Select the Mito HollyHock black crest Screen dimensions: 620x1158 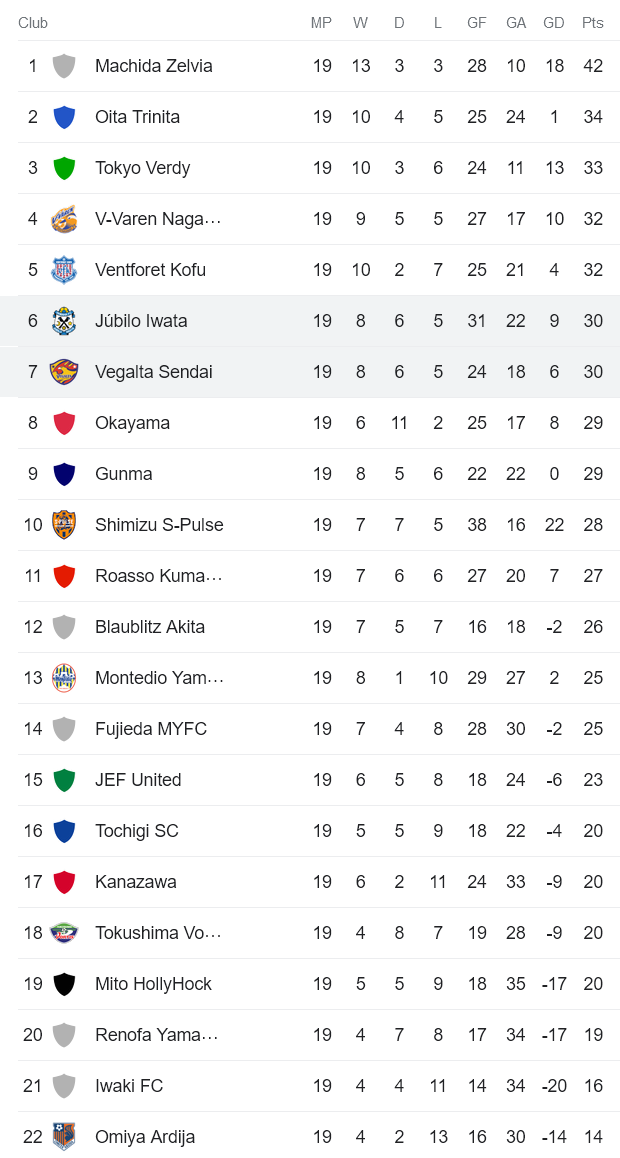click(64, 983)
